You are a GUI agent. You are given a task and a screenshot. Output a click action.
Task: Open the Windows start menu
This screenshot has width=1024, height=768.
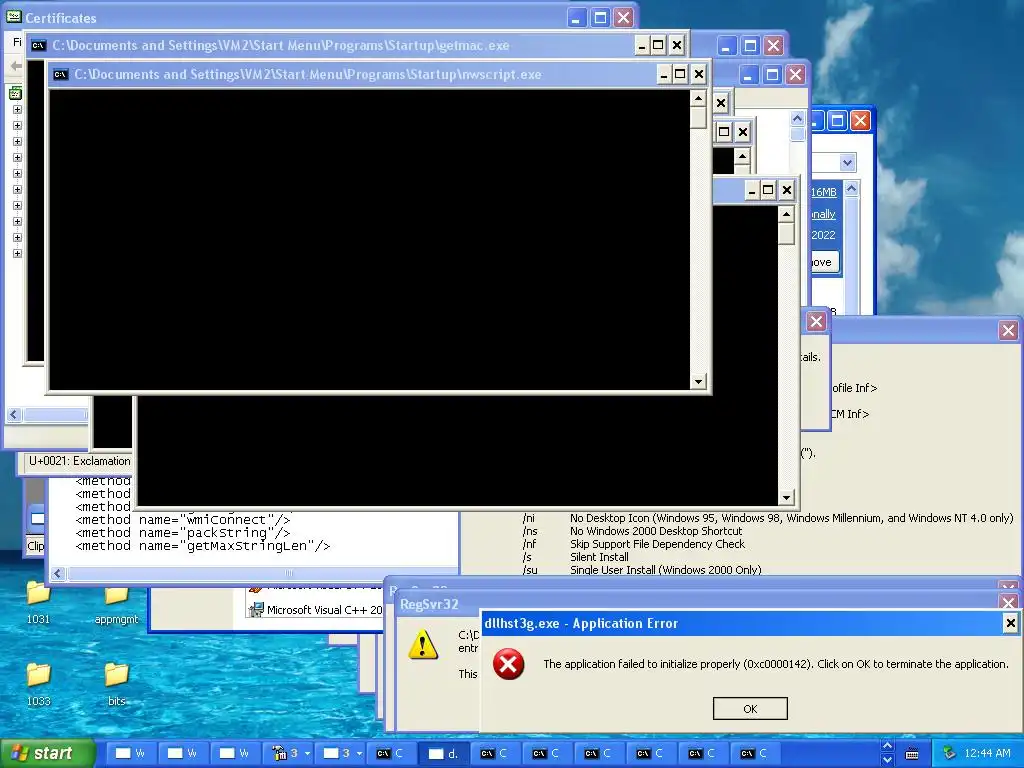click(x=47, y=754)
